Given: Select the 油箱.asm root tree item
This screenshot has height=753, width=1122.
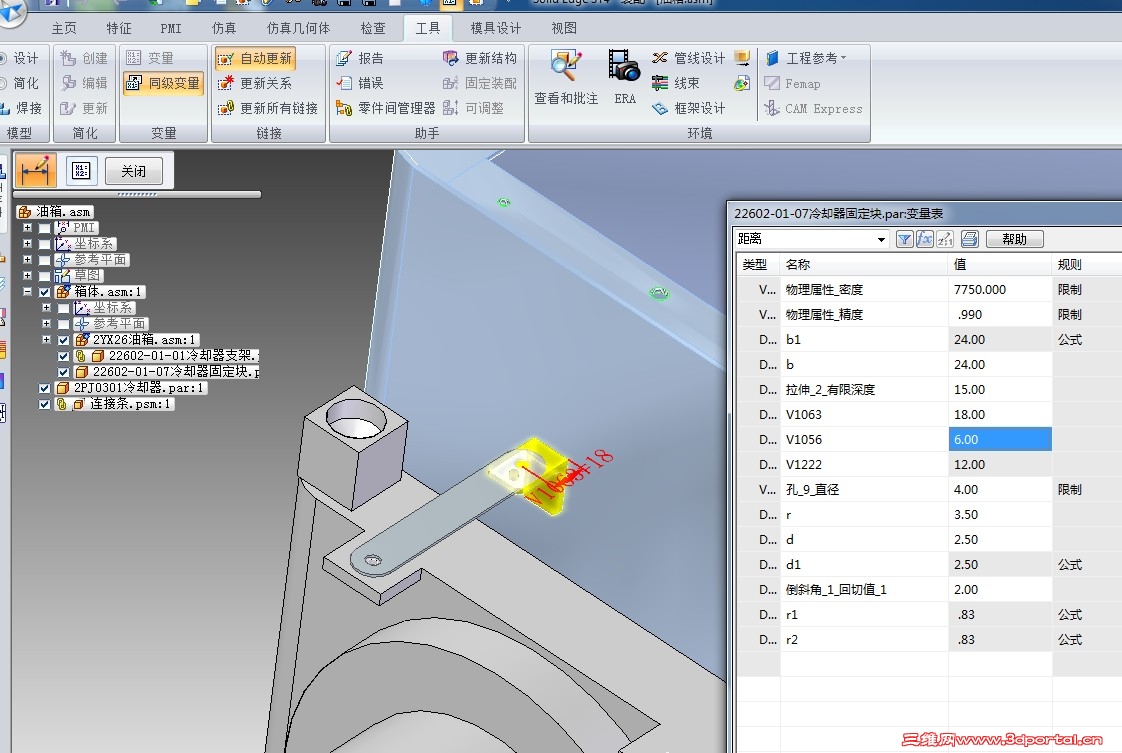Looking at the screenshot, I should pyautogui.click(x=56, y=212).
